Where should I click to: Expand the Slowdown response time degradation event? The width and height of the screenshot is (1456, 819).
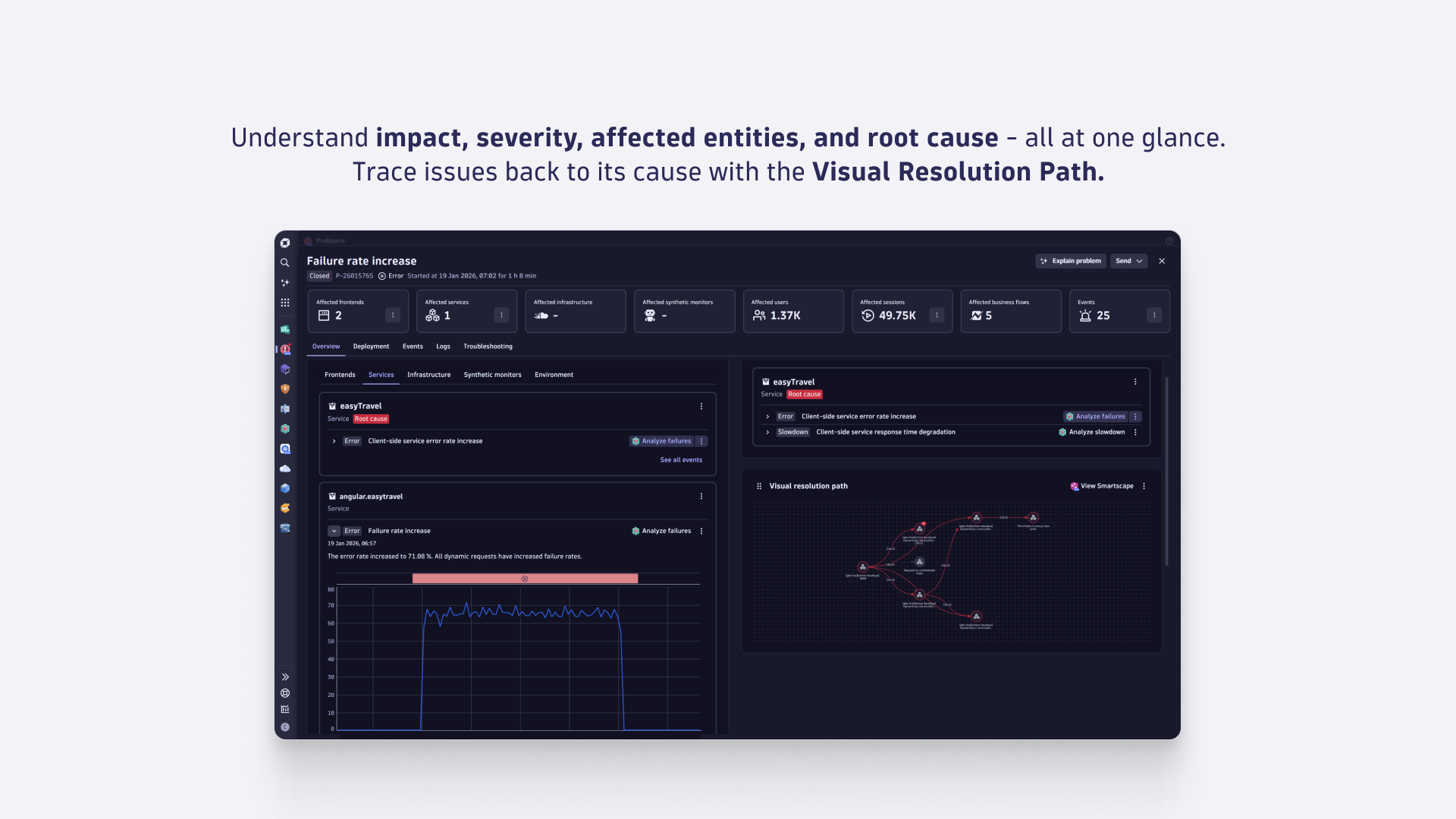[x=768, y=431]
